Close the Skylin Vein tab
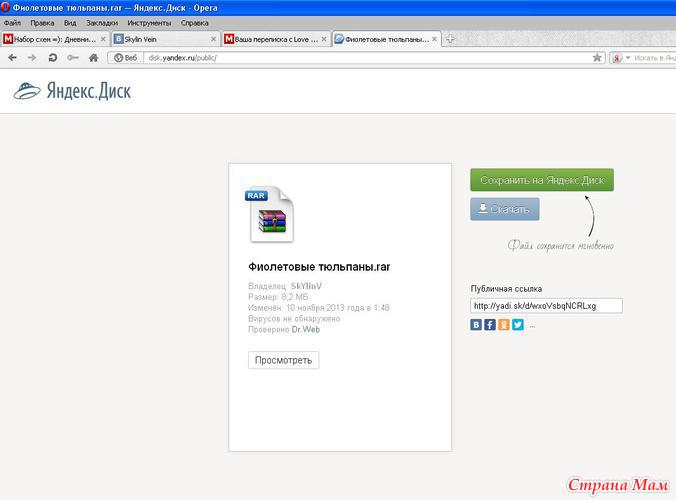The width and height of the screenshot is (676, 500). [x=213, y=39]
